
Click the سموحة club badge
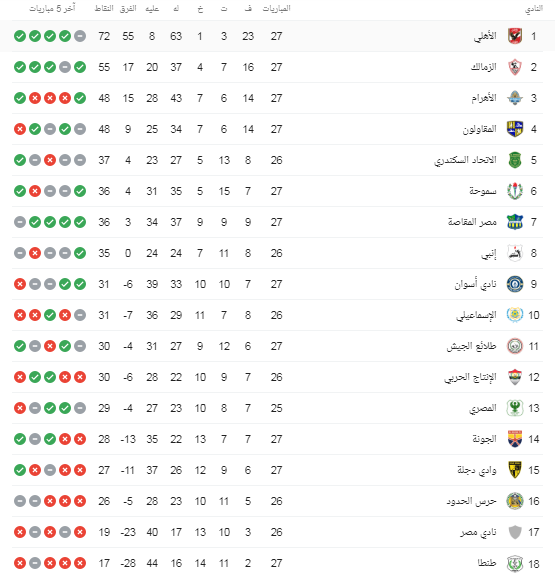515,191
